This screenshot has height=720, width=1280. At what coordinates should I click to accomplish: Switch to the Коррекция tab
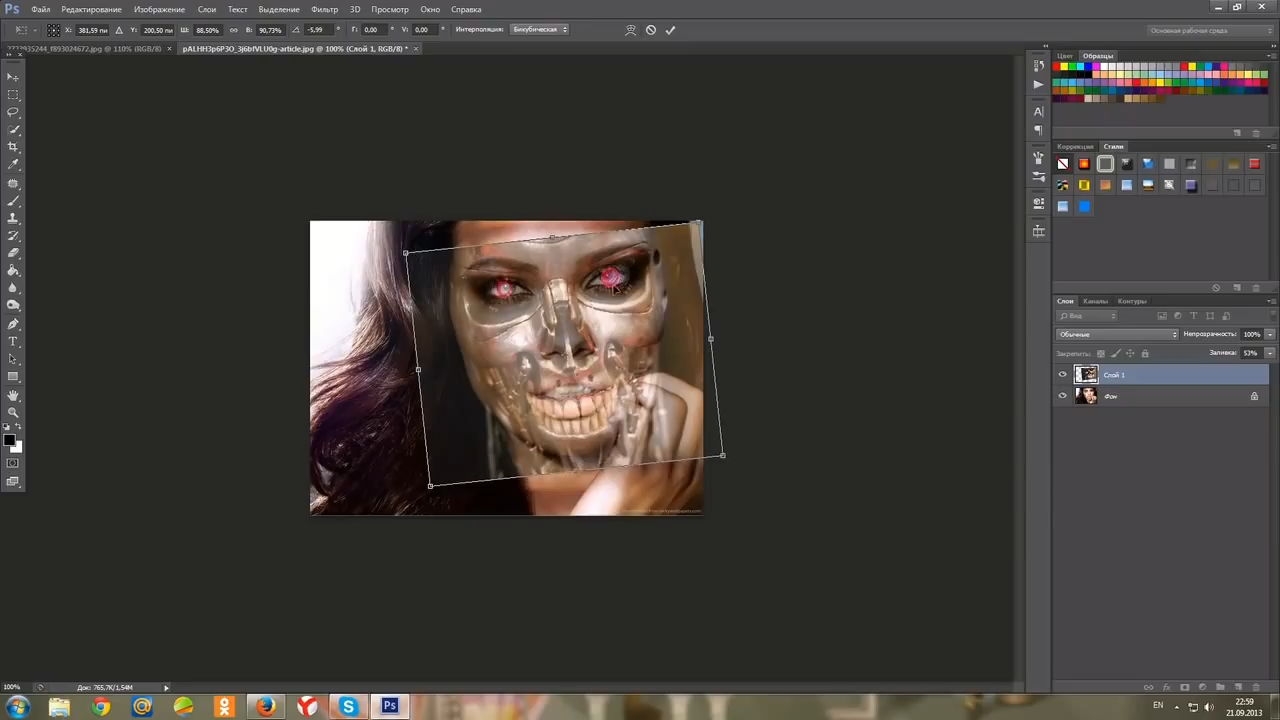1075,147
